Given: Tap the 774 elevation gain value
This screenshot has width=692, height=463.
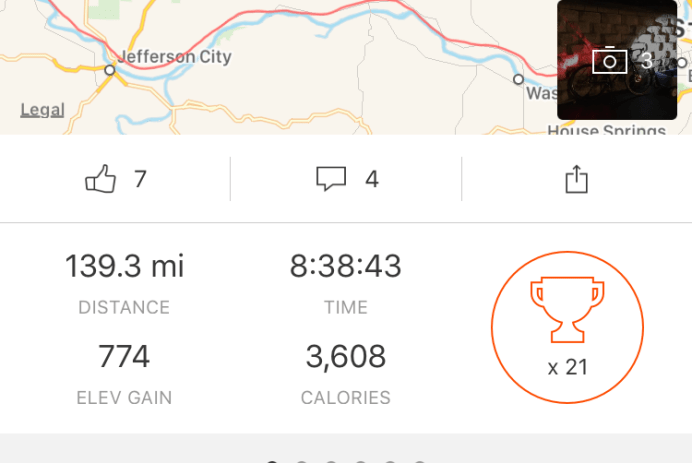Looking at the screenshot, I should tap(124, 356).
